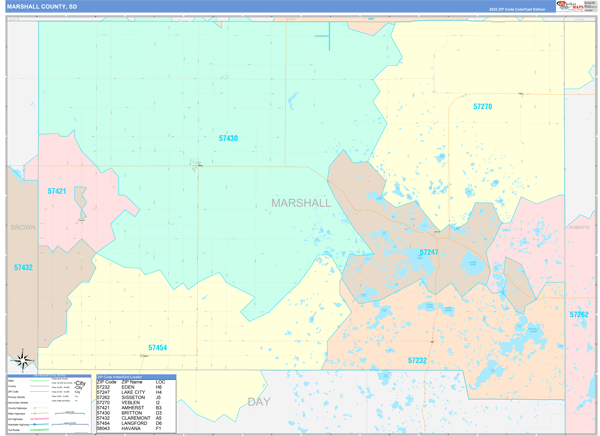Image resolution: width=600 pixels, height=436 pixels.
Task: Click the 2022 ZIP Code ColorCast Edition text
Action: click(x=516, y=9)
